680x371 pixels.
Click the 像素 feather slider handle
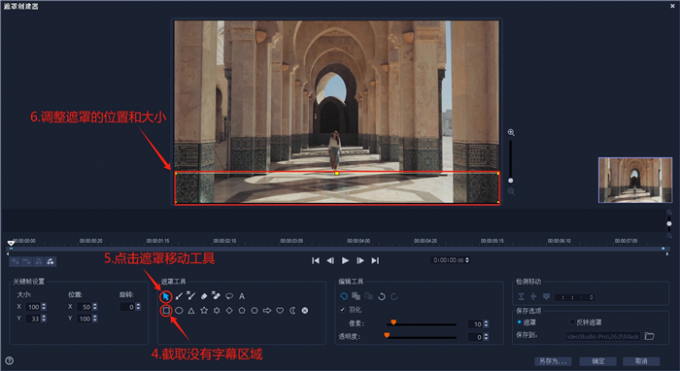pyautogui.click(x=393, y=322)
